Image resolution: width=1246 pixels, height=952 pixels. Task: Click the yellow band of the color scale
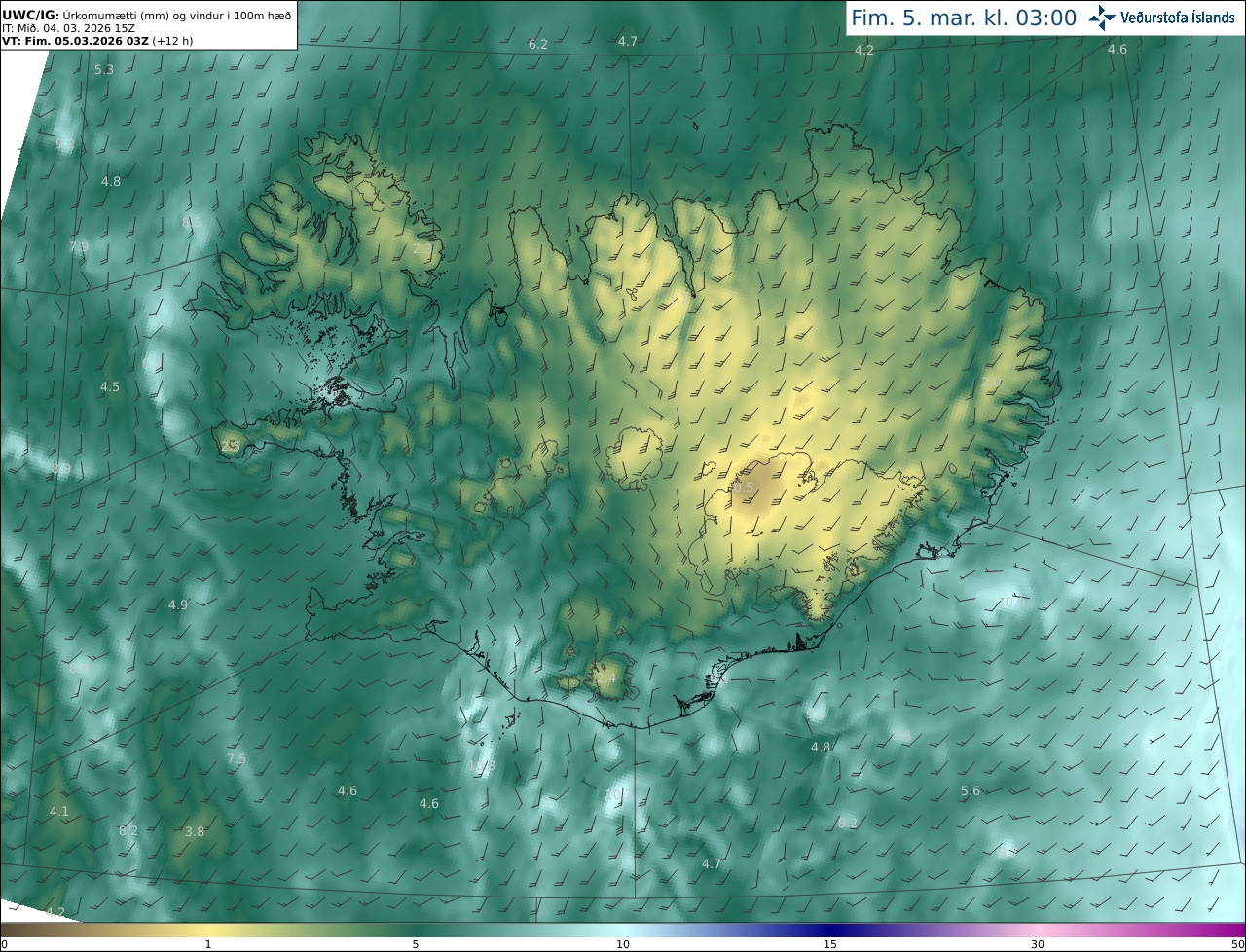click(x=208, y=931)
